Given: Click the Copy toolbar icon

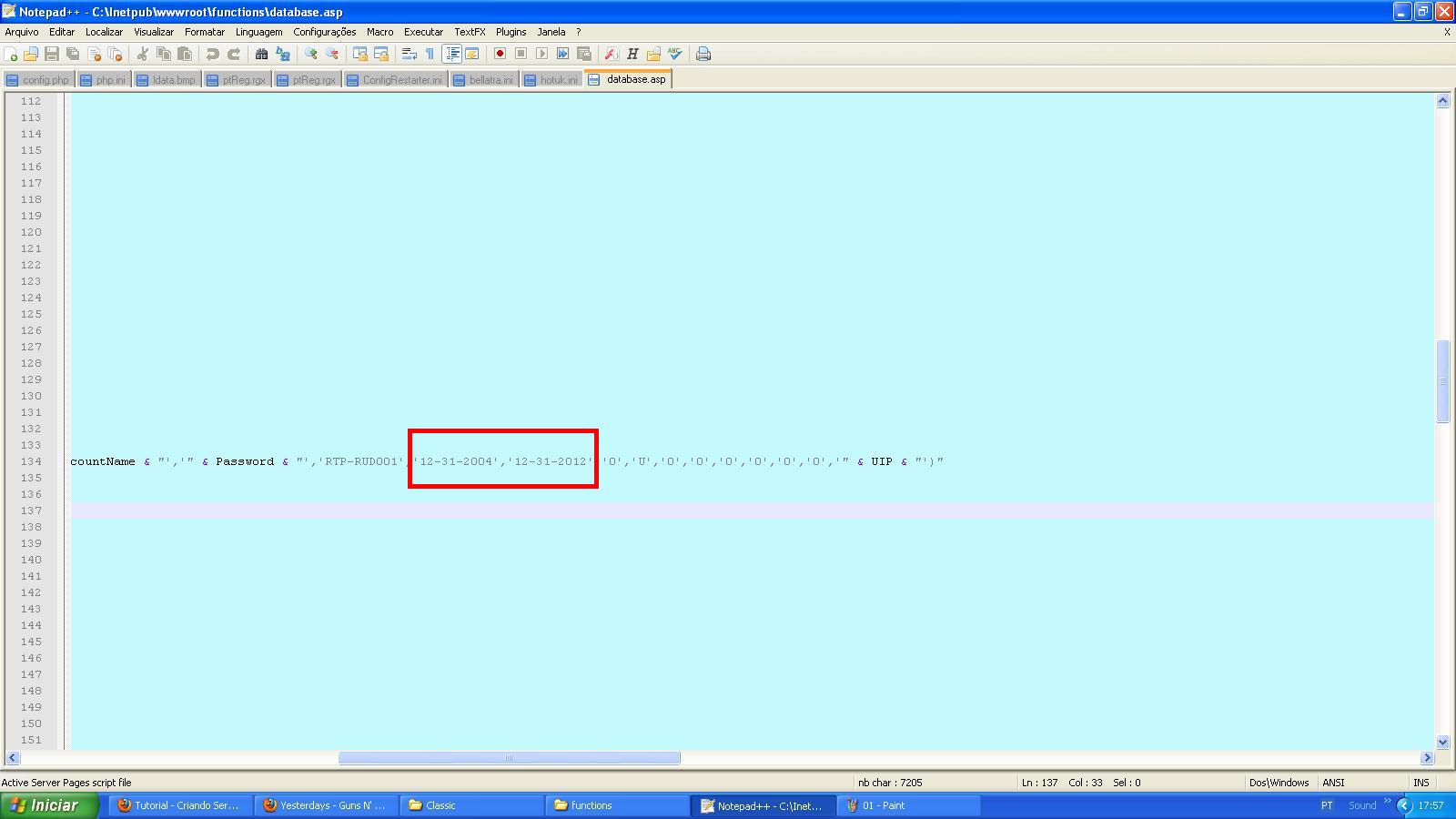Looking at the screenshot, I should click(164, 54).
